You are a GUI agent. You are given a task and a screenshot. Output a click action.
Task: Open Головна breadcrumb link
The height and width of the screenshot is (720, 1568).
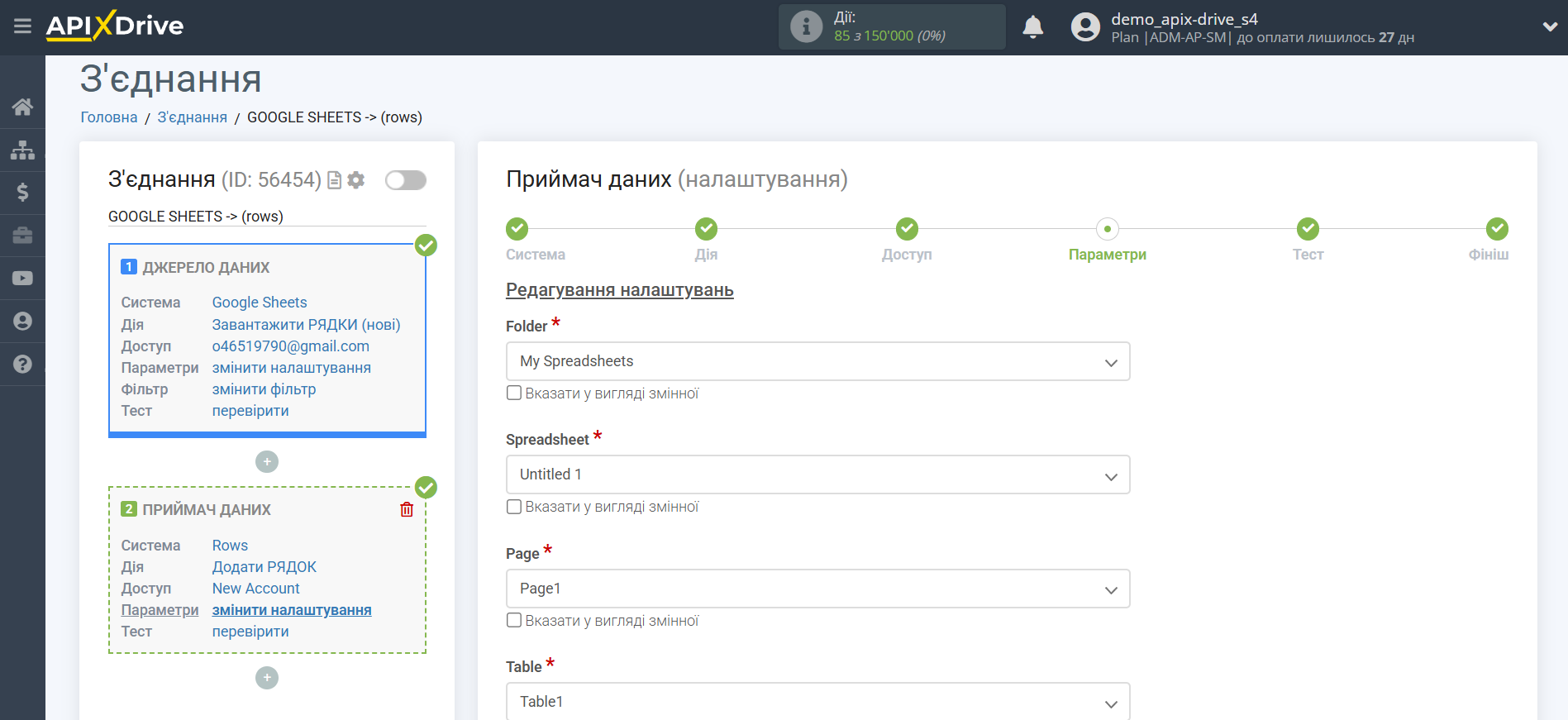[x=109, y=117]
